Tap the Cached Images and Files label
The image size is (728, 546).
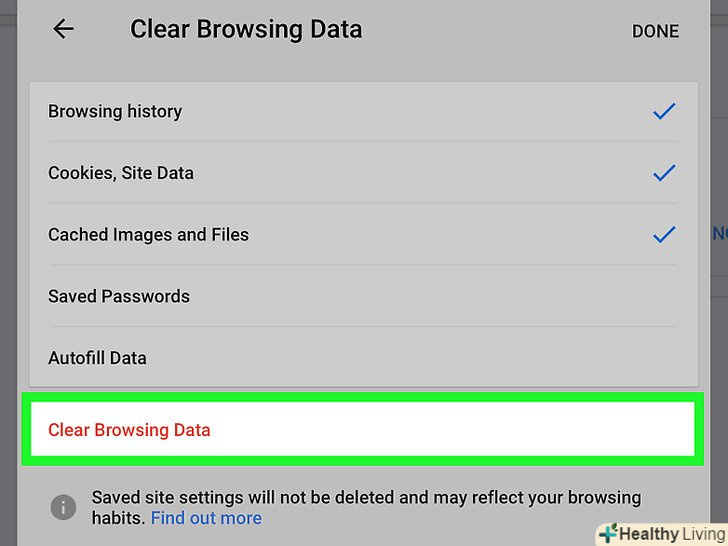pos(148,235)
